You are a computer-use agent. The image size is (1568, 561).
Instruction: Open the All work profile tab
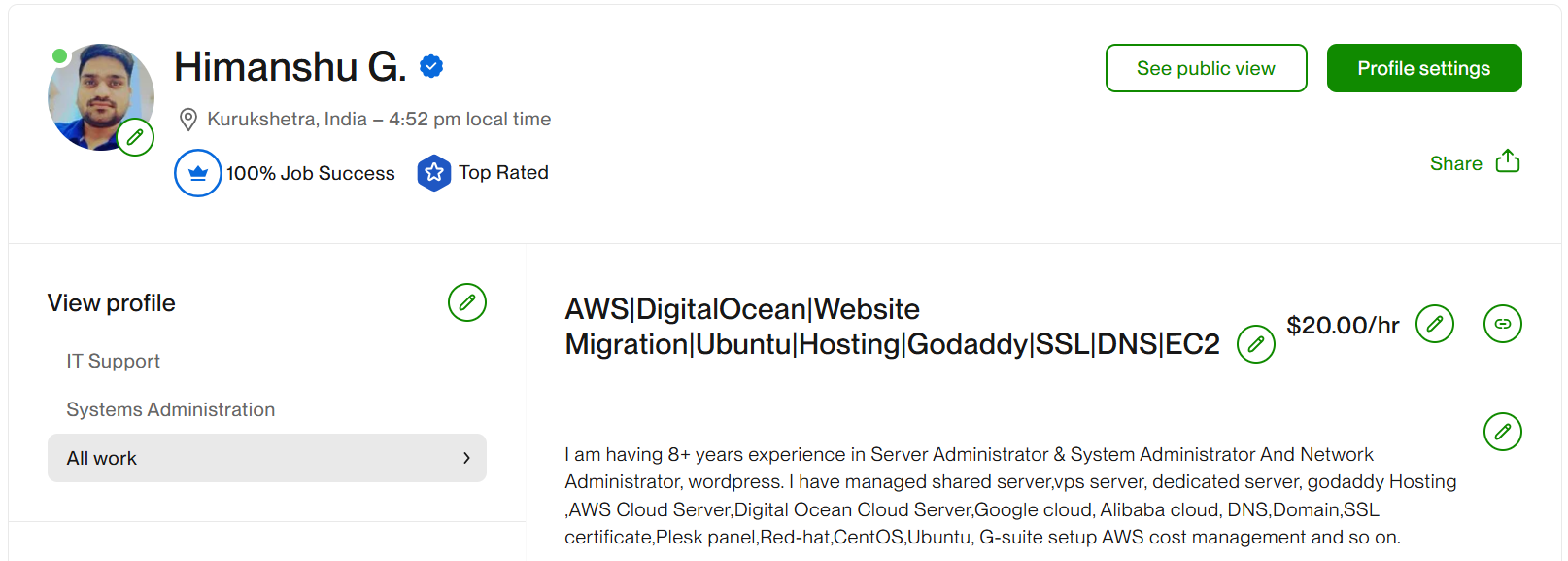[x=102, y=458]
